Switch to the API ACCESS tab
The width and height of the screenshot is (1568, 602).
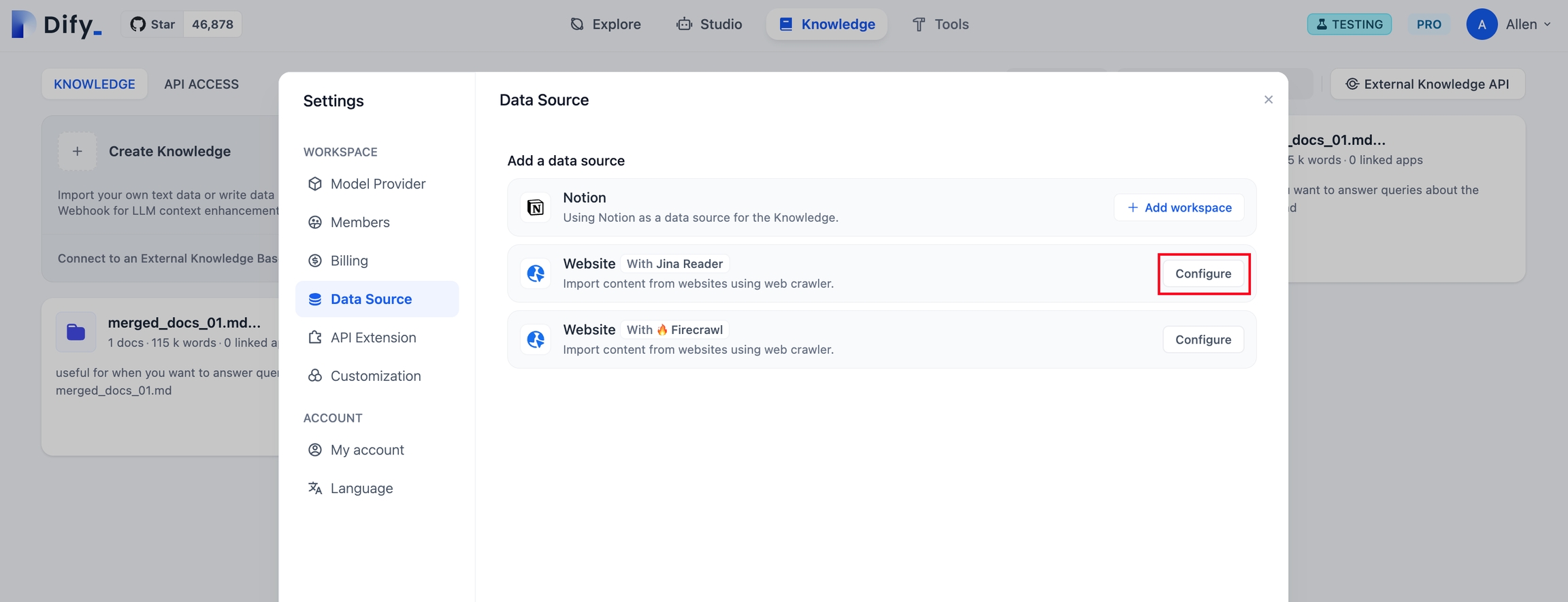click(x=201, y=84)
